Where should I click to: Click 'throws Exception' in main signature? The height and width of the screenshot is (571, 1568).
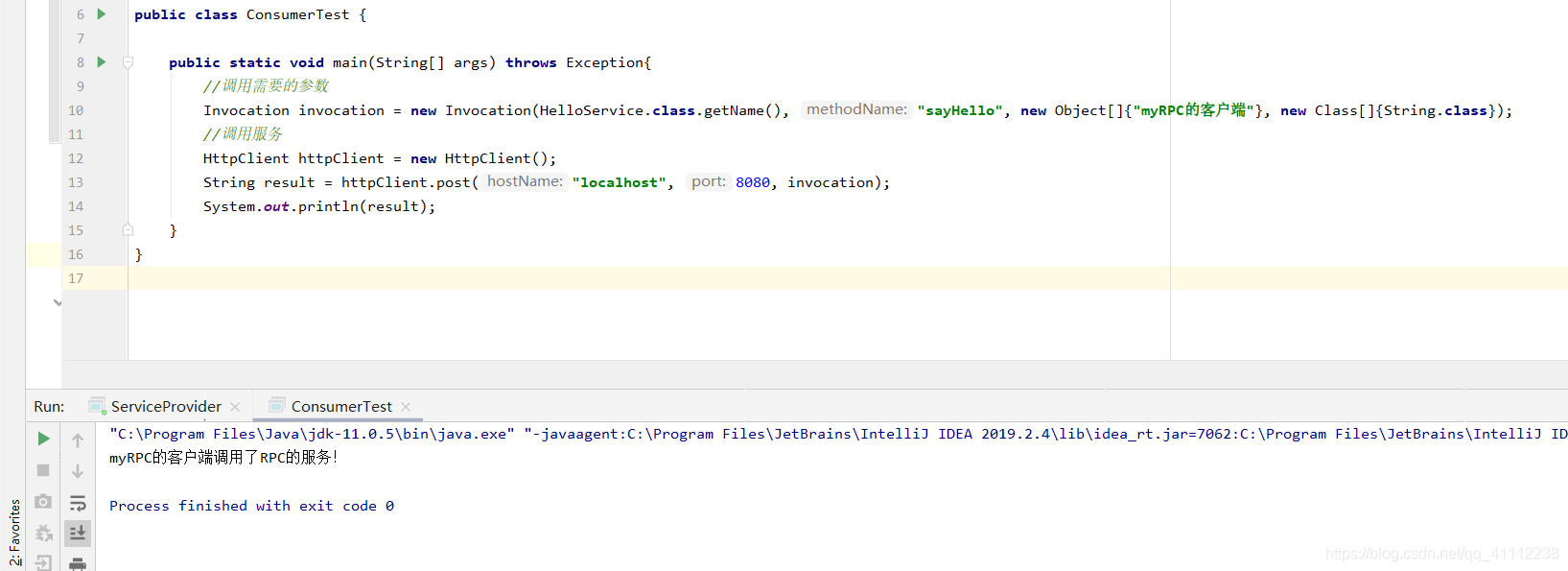(576, 62)
